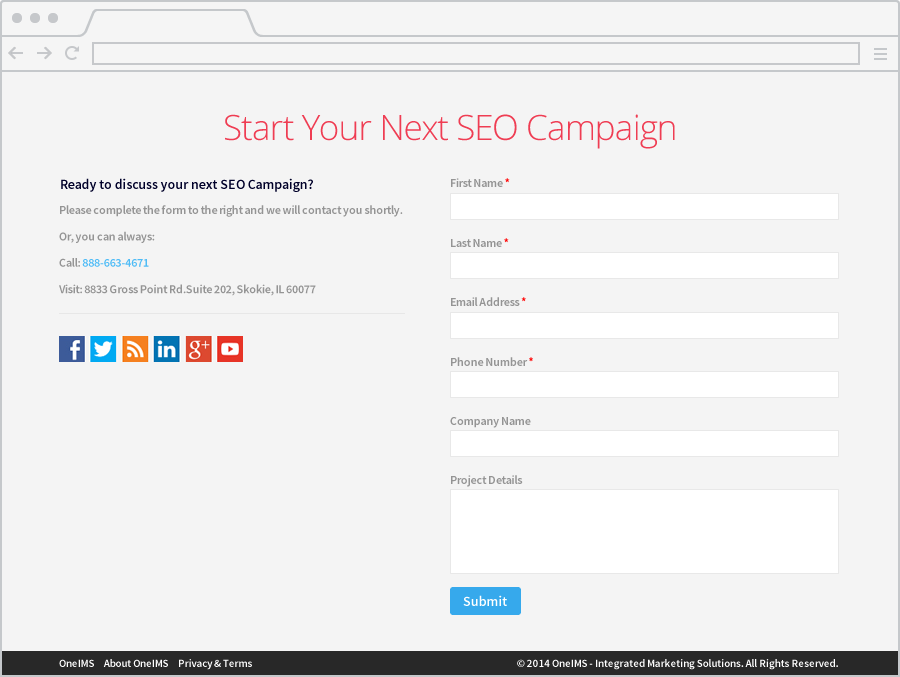Reload the page with refresh icon
Screen dimensions: 900x677
(72, 54)
